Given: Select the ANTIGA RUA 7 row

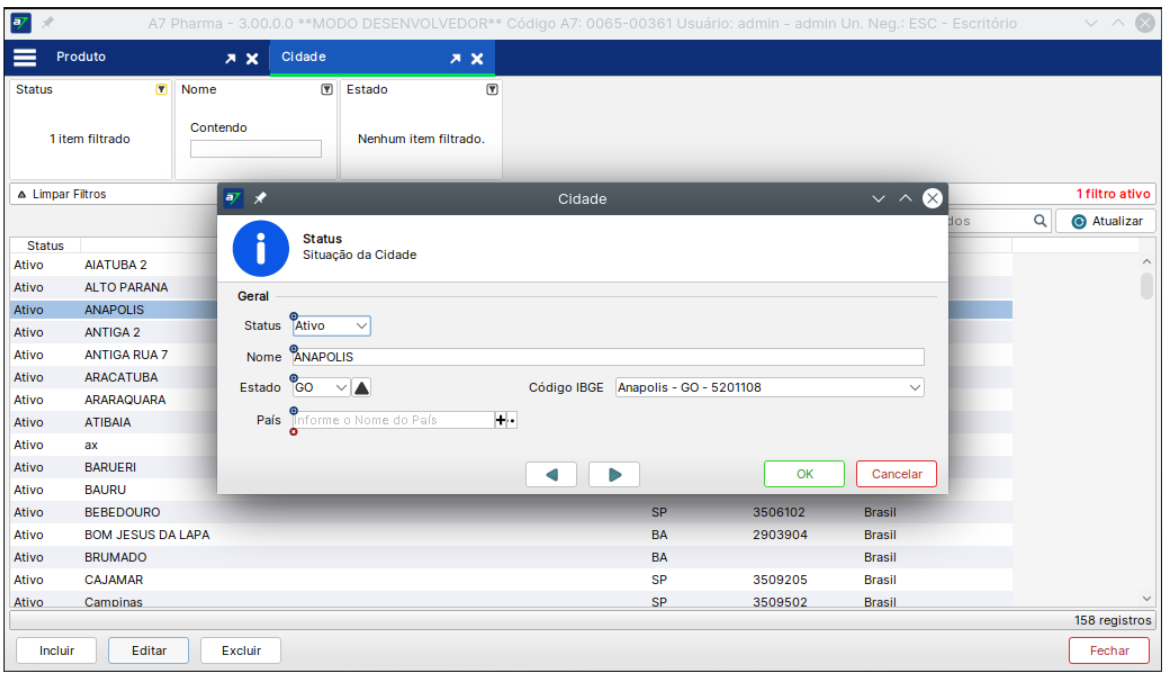Looking at the screenshot, I should click(511, 355).
